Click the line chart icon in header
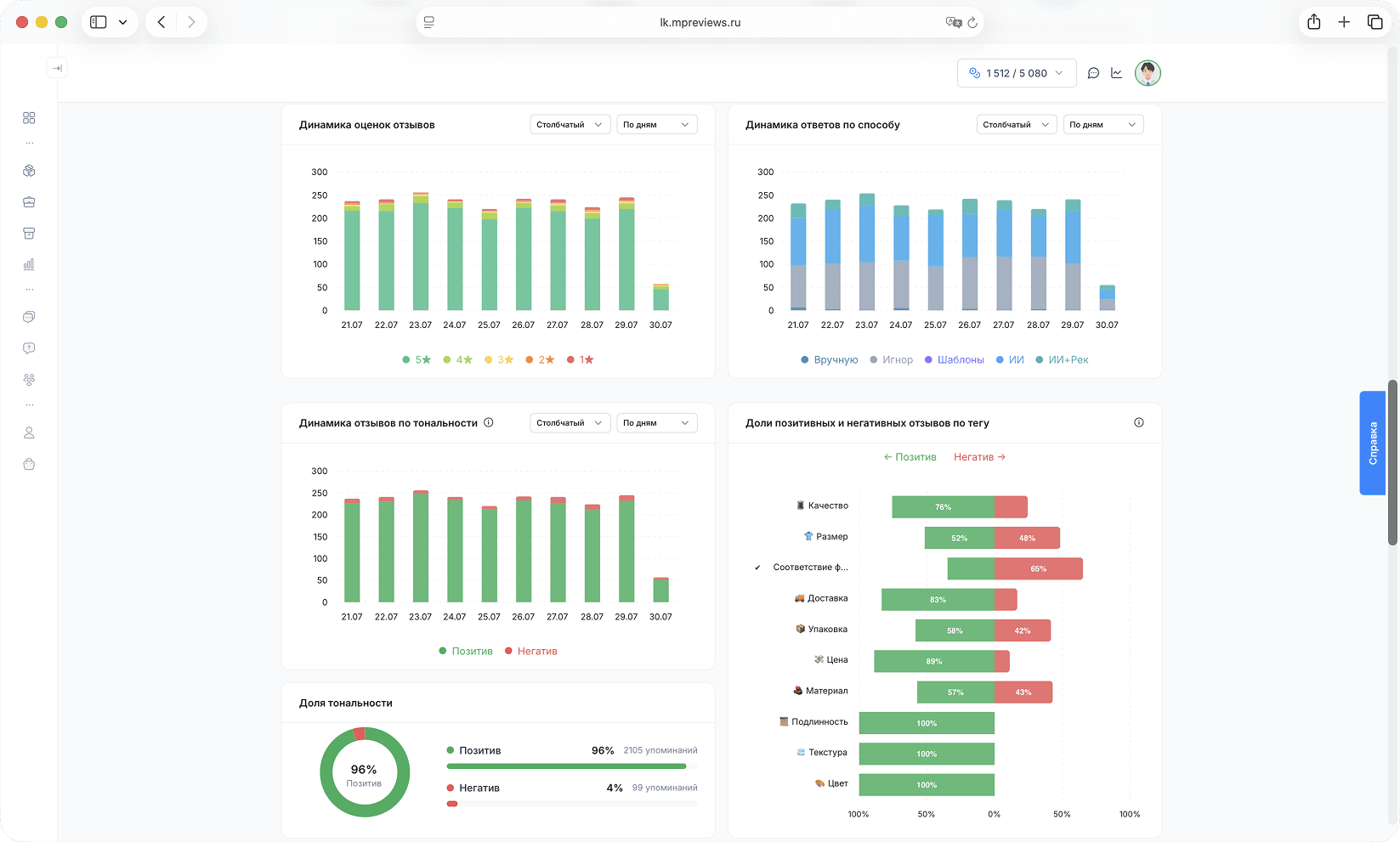This screenshot has width=1400, height=842. click(x=1117, y=73)
